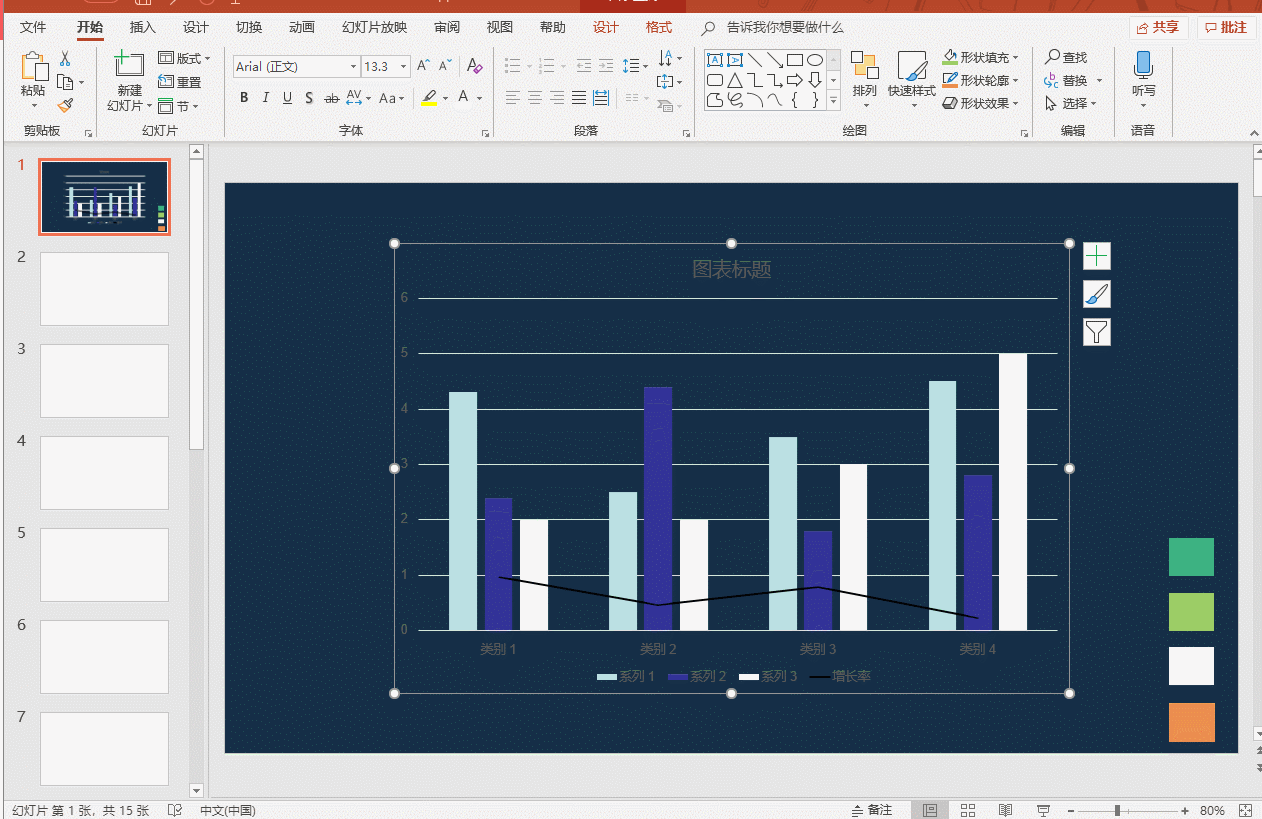Viewport: 1262px width, 819px height.
Task: Toggle underline text formatting
Action: tap(287, 98)
